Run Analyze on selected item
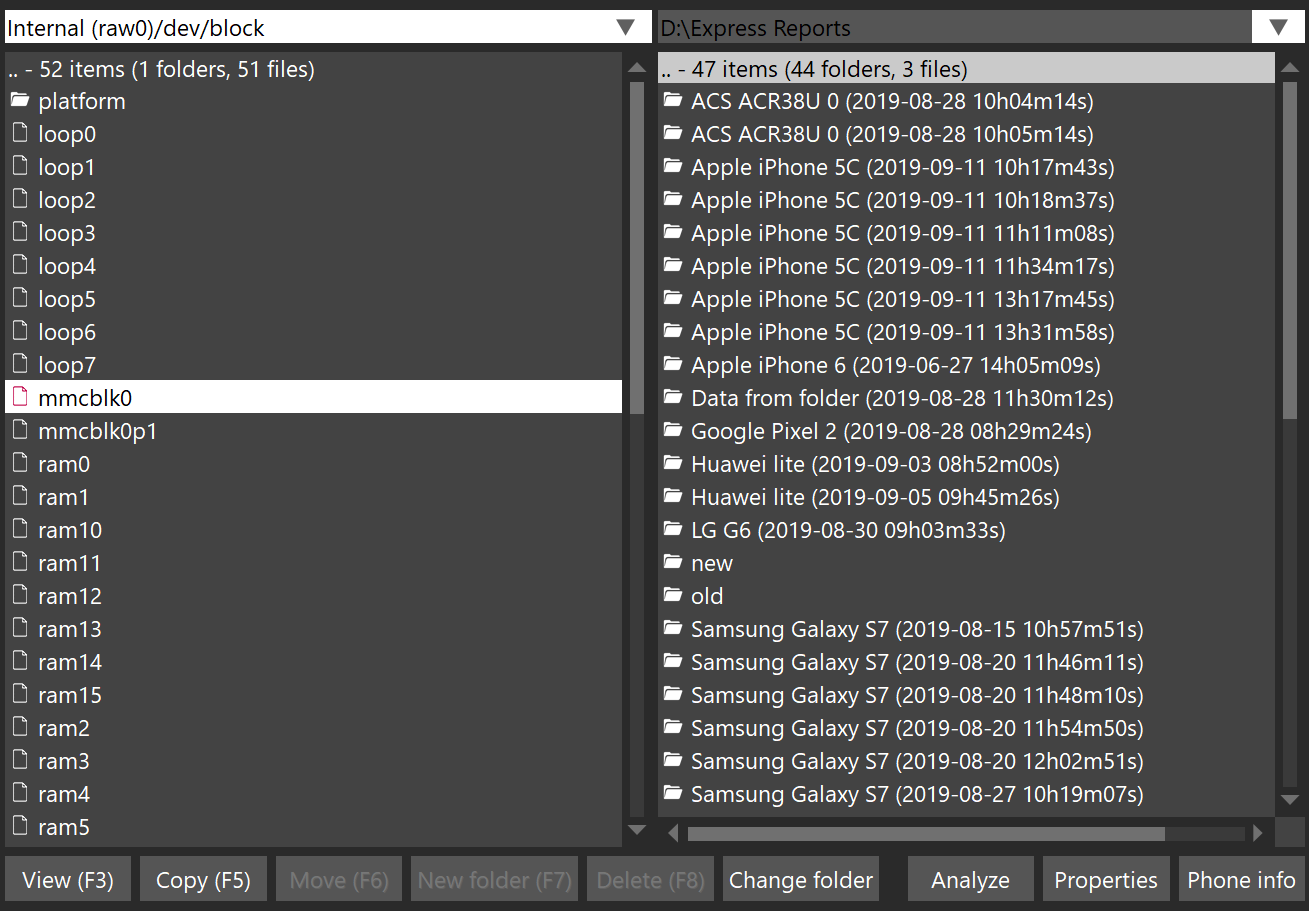The height and width of the screenshot is (911, 1309). [x=970, y=880]
